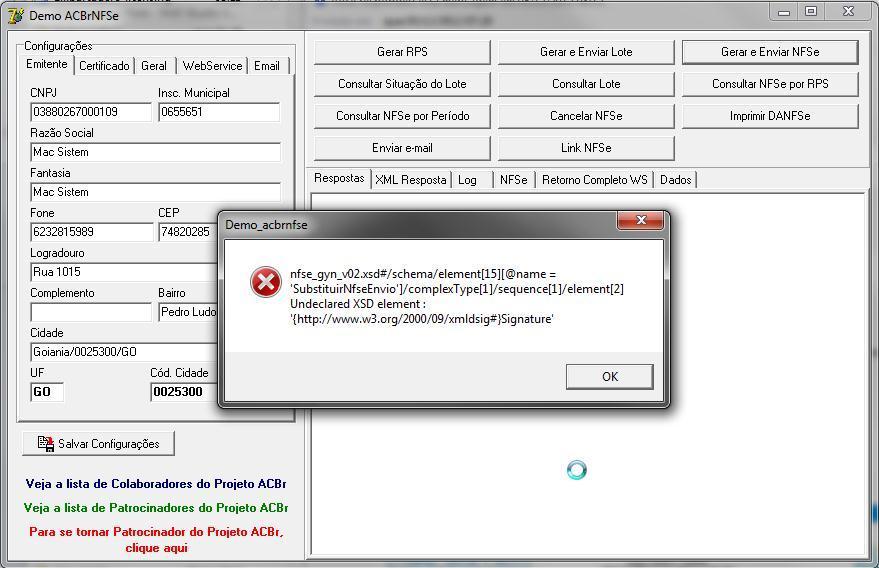Open the list of Patrocinadores link
879x568 pixels.
[156, 508]
